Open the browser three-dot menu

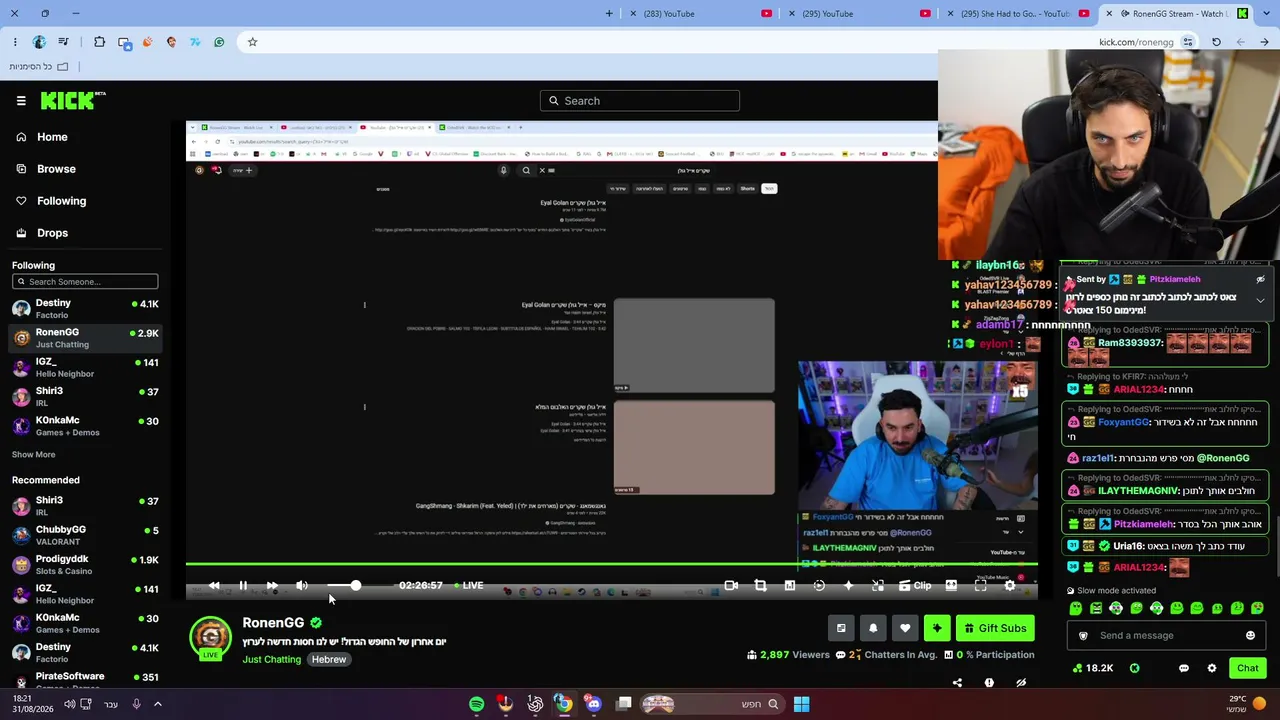tap(15, 42)
